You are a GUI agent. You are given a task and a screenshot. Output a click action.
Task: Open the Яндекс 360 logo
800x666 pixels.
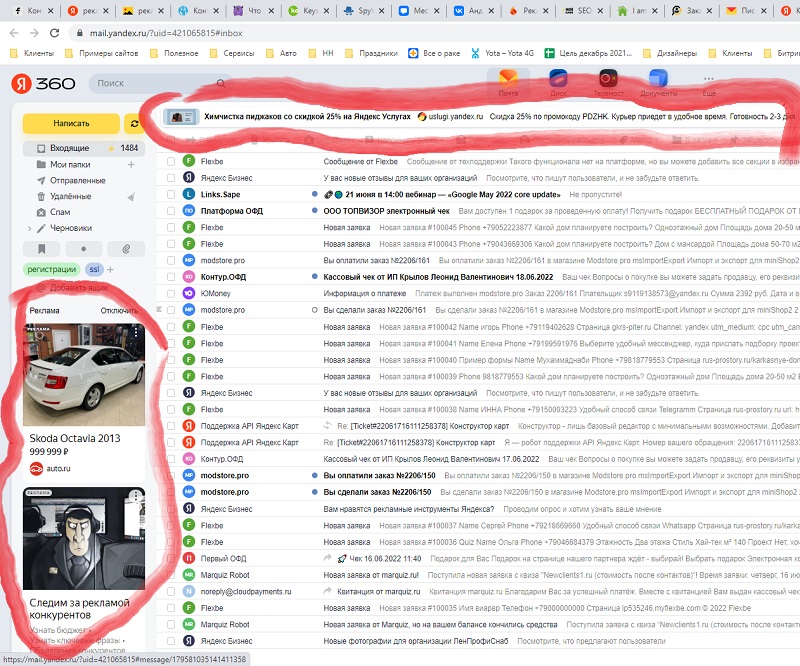click(43, 83)
